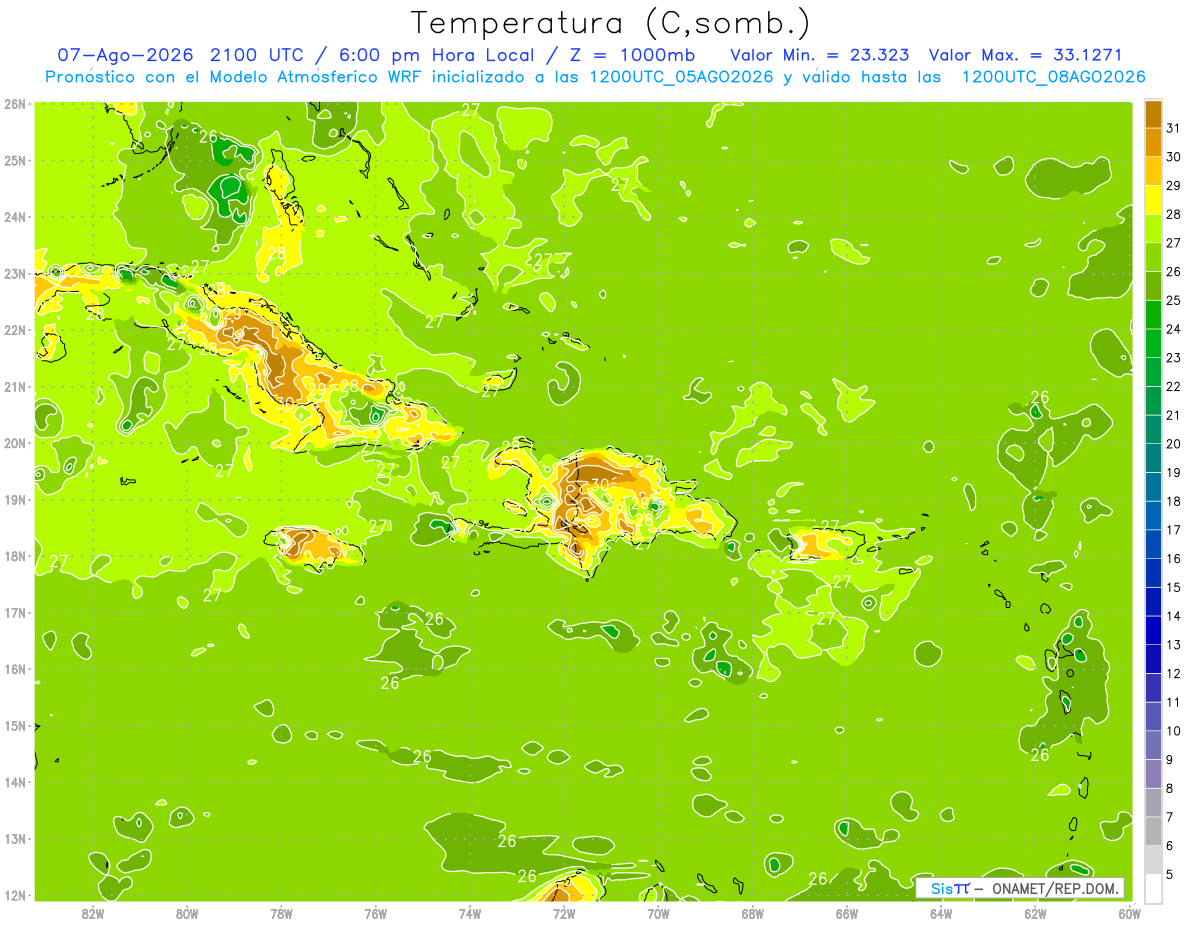Click the orange legend swatch between 30 and 31
Viewport: 1200px width, 927px height.
tap(1153, 142)
